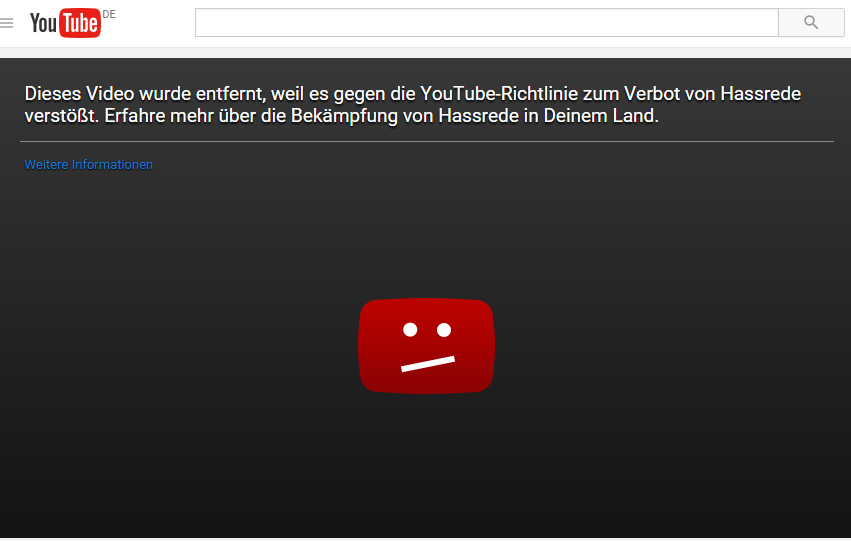Click the word 'YouTube-Richtlinie' in message
This screenshot has height=541, width=851.
[x=499, y=94]
